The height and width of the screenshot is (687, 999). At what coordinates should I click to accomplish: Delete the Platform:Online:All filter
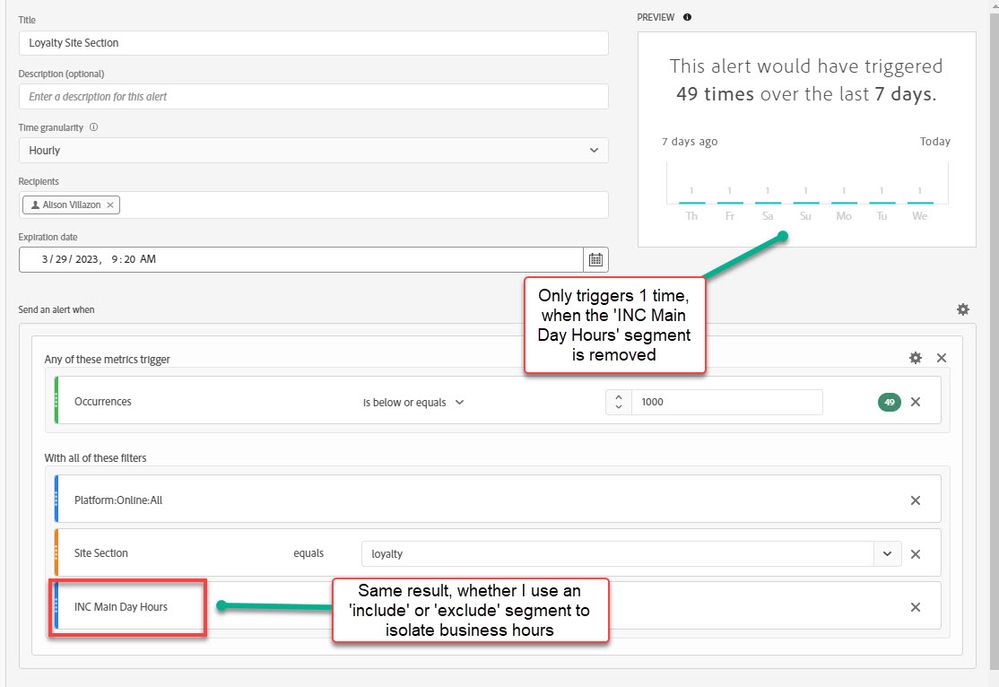[915, 500]
